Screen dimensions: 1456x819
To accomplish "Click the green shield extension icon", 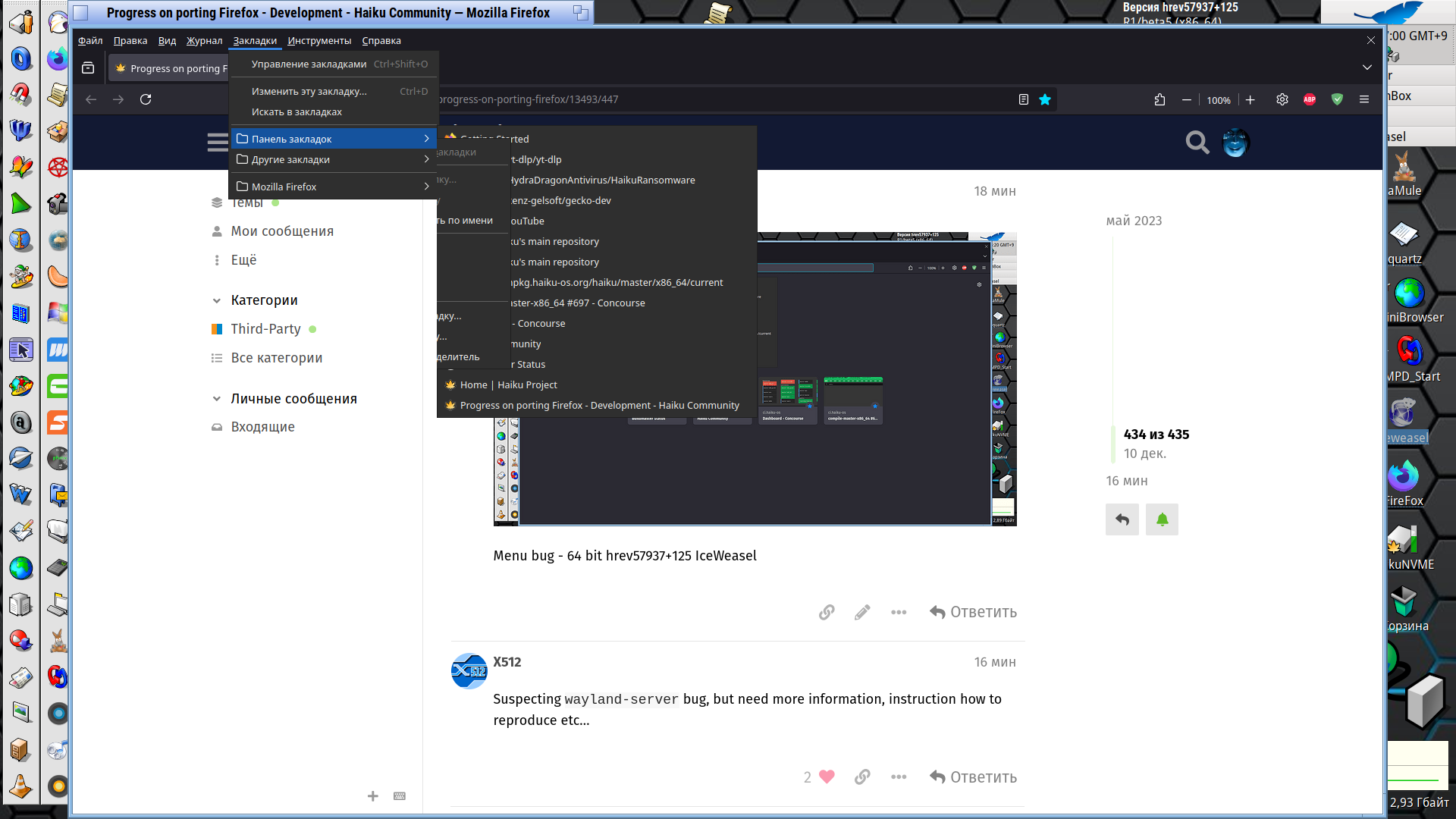I will click(x=1337, y=99).
